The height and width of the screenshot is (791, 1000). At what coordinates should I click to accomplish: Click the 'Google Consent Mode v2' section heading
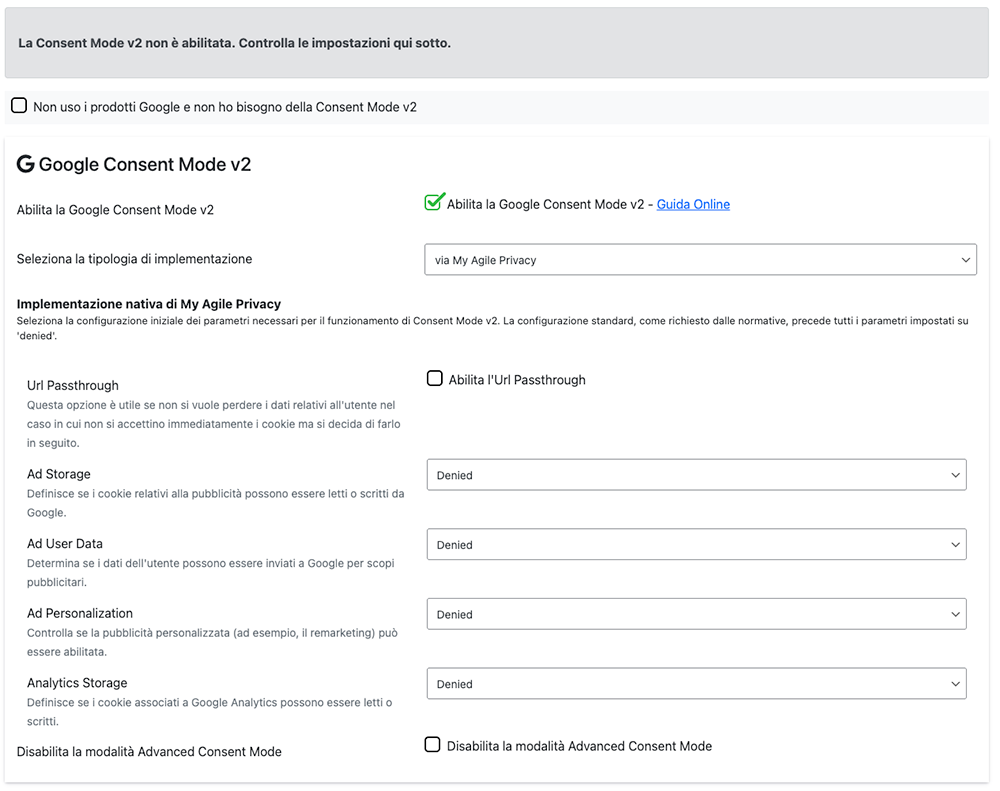point(145,165)
